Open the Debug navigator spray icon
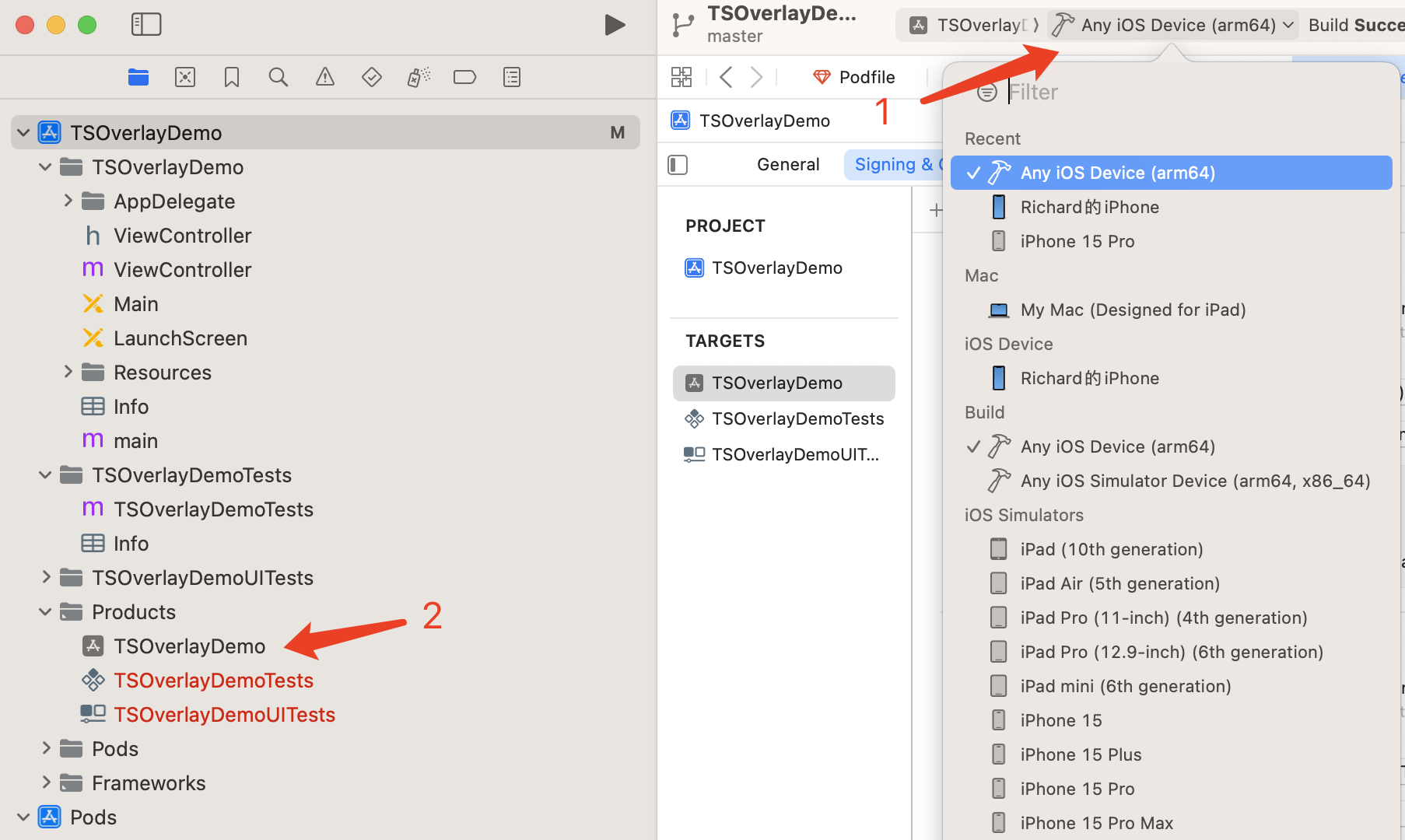 tap(419, 77)
